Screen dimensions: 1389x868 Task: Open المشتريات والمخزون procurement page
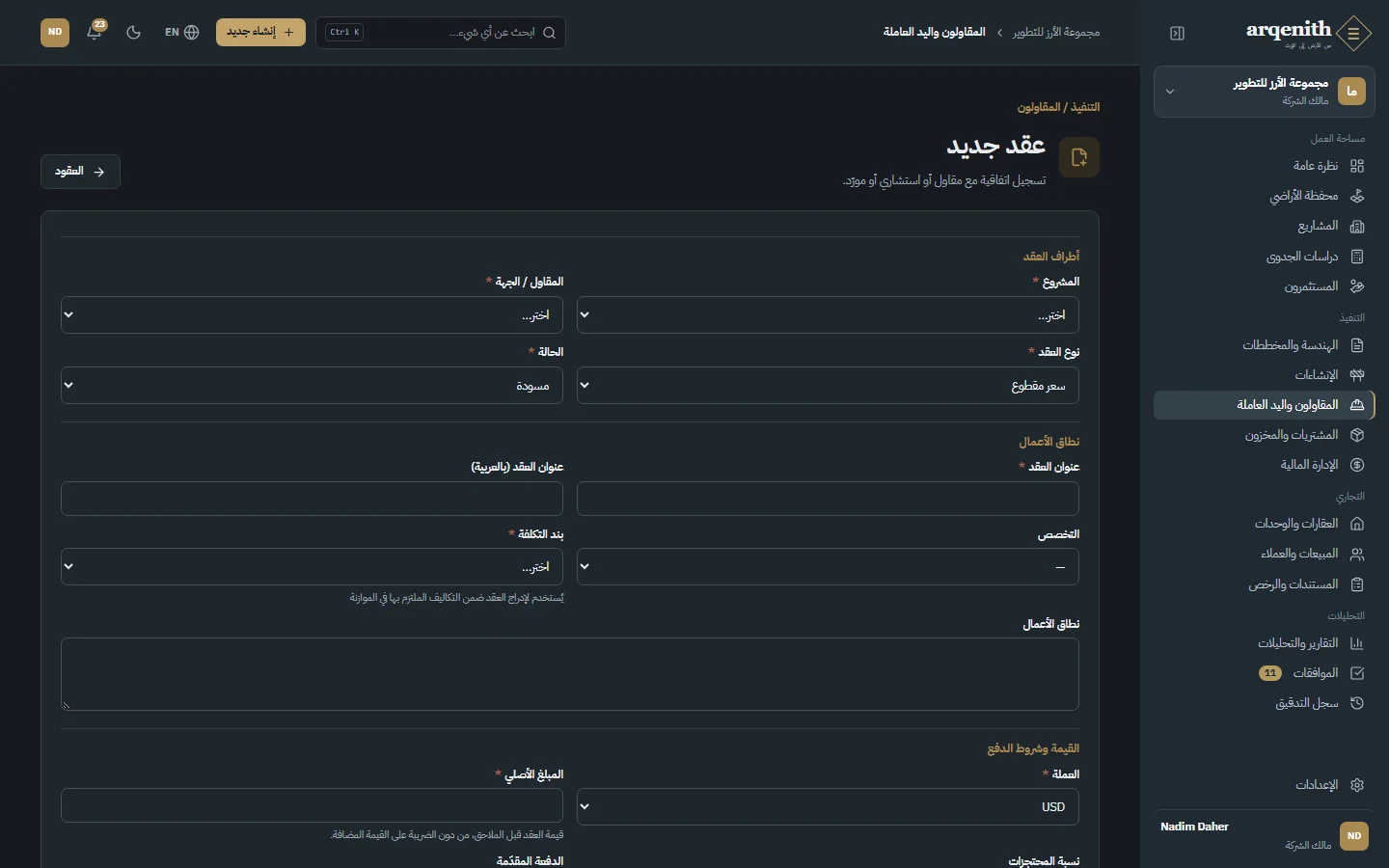(1264, 435)
